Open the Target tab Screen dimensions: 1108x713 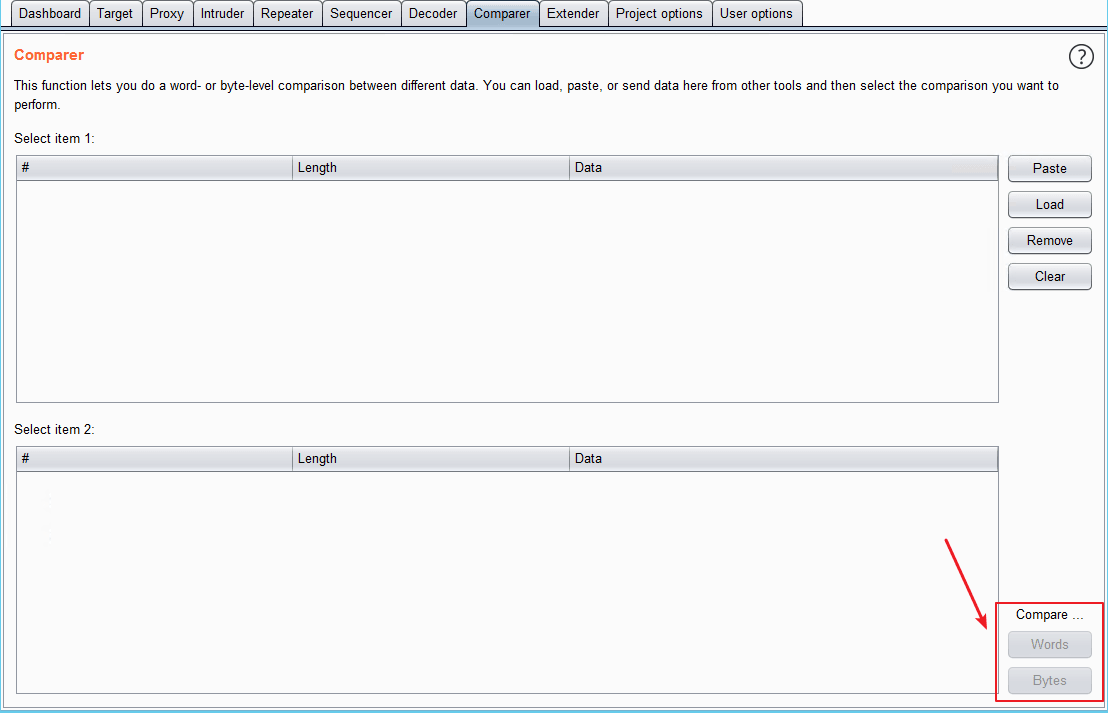click(x=115, y=13)
